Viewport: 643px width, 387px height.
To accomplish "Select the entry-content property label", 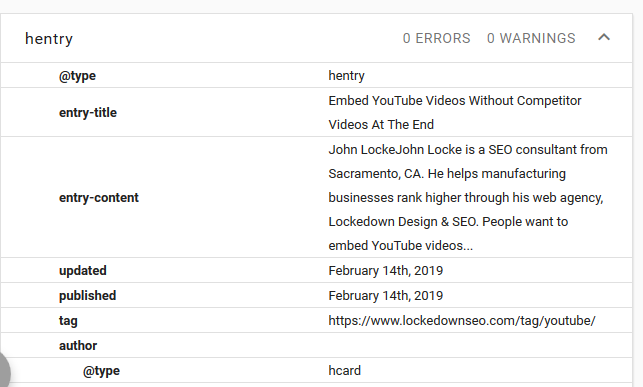I will pos(99,198).
